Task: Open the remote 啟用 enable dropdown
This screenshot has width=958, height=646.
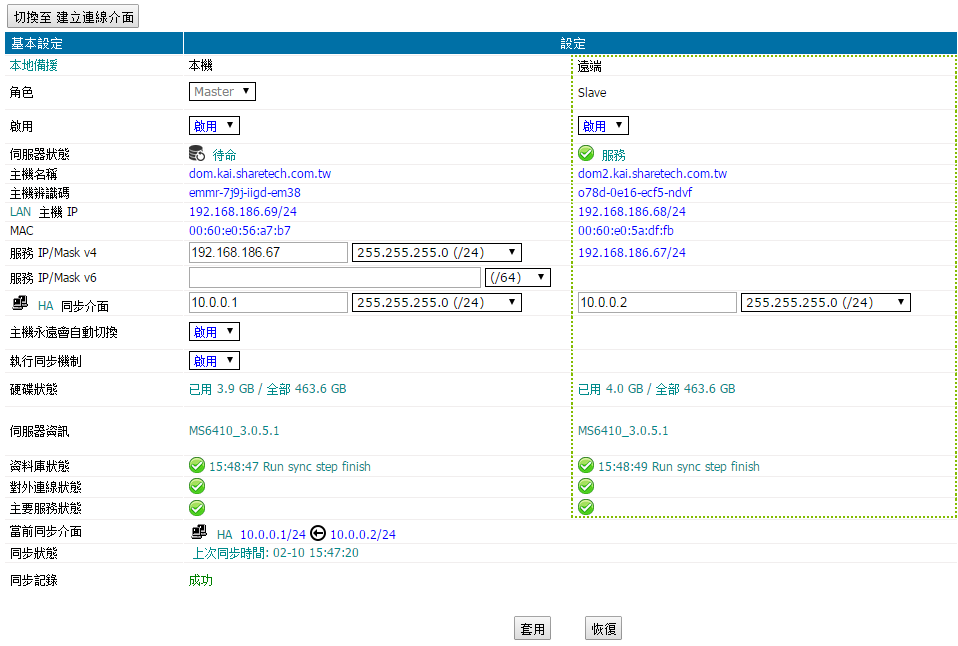Action: coord(603,126)
